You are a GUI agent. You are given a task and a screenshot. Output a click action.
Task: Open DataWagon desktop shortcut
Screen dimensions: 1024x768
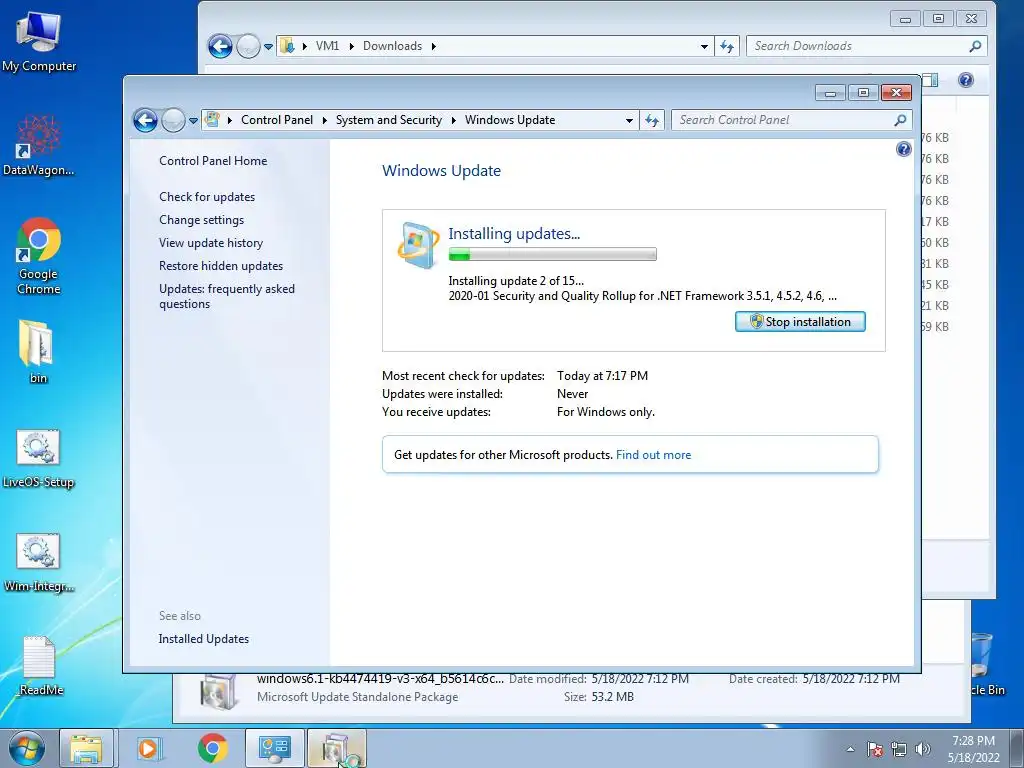39,146
